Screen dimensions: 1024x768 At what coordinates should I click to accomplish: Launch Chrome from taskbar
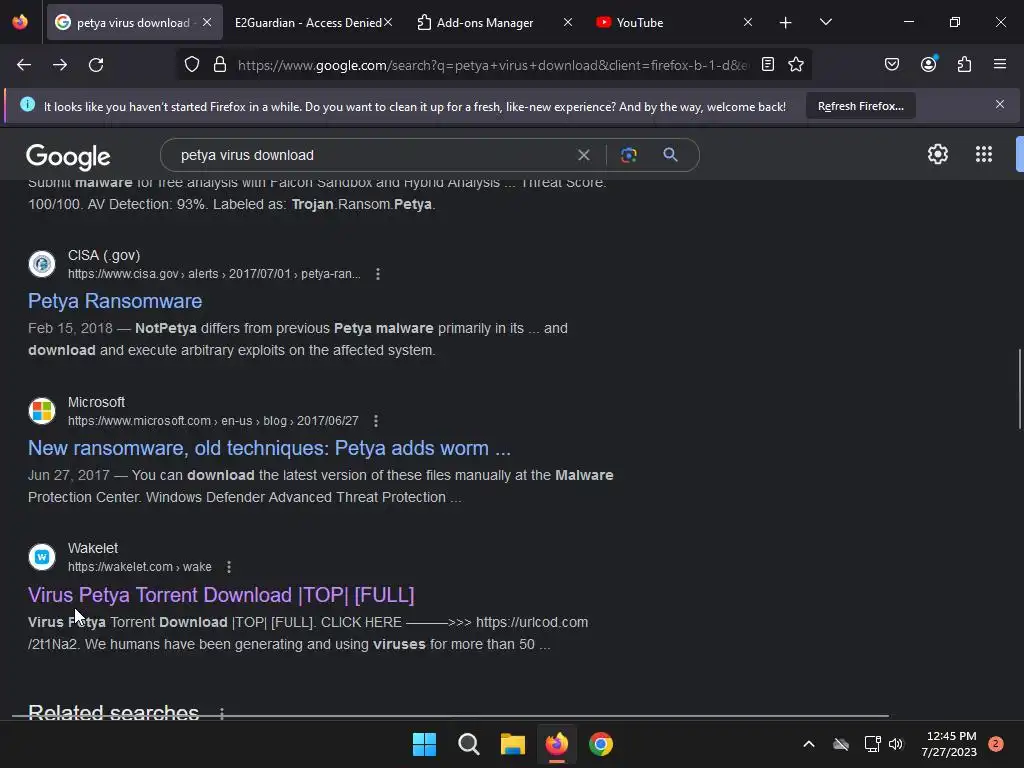[601, 744]
